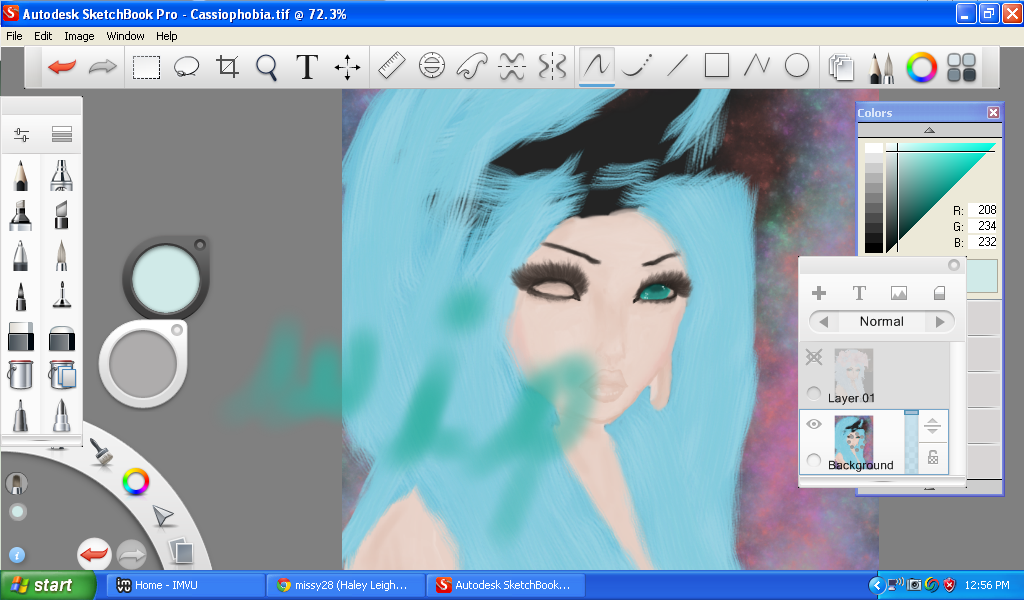1024x600 pixels.
Task: Show the Background layer eye toggle
Action: pyautogui.click(x=814, y=424)
